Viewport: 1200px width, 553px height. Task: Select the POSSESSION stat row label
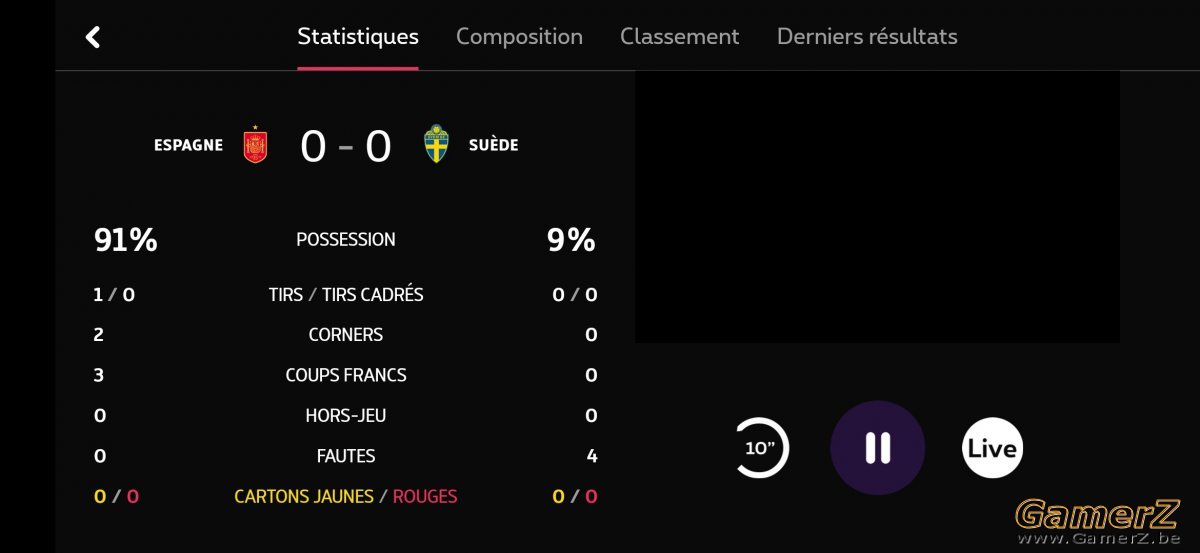(346, 240)
